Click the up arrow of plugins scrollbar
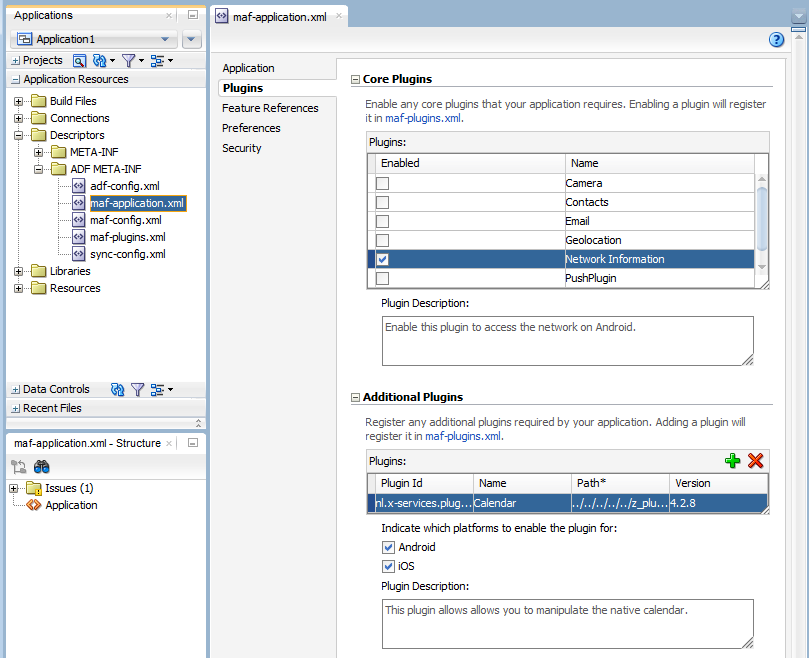Image resolution: width=809 pixels, height=658 pixels. click(x=762, y=179)
